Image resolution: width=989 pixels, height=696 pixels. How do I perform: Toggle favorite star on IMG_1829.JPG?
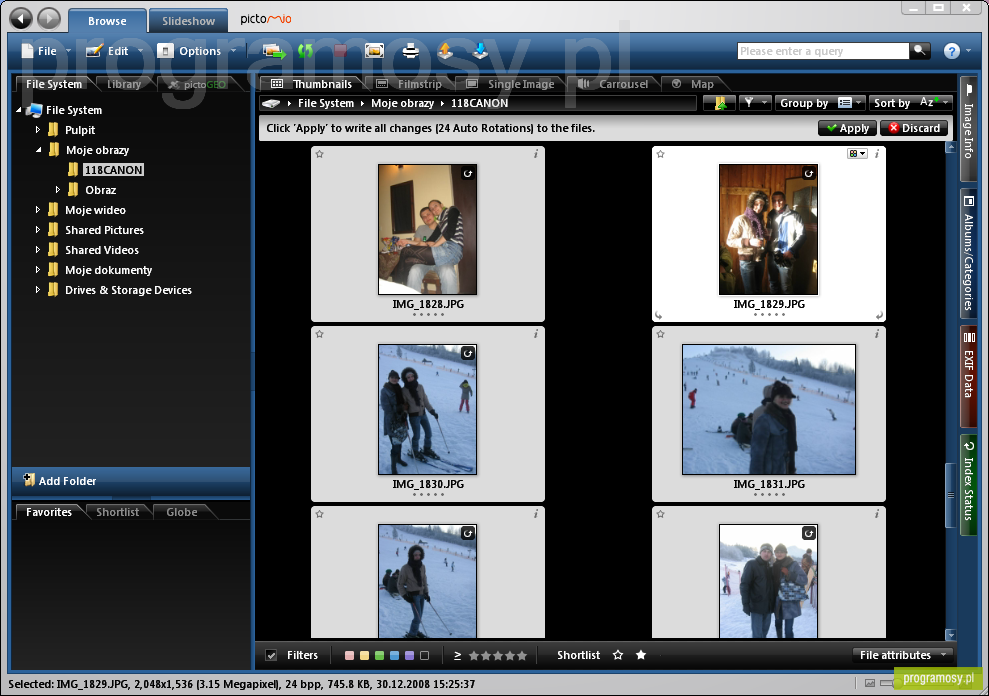pos(660,154)
